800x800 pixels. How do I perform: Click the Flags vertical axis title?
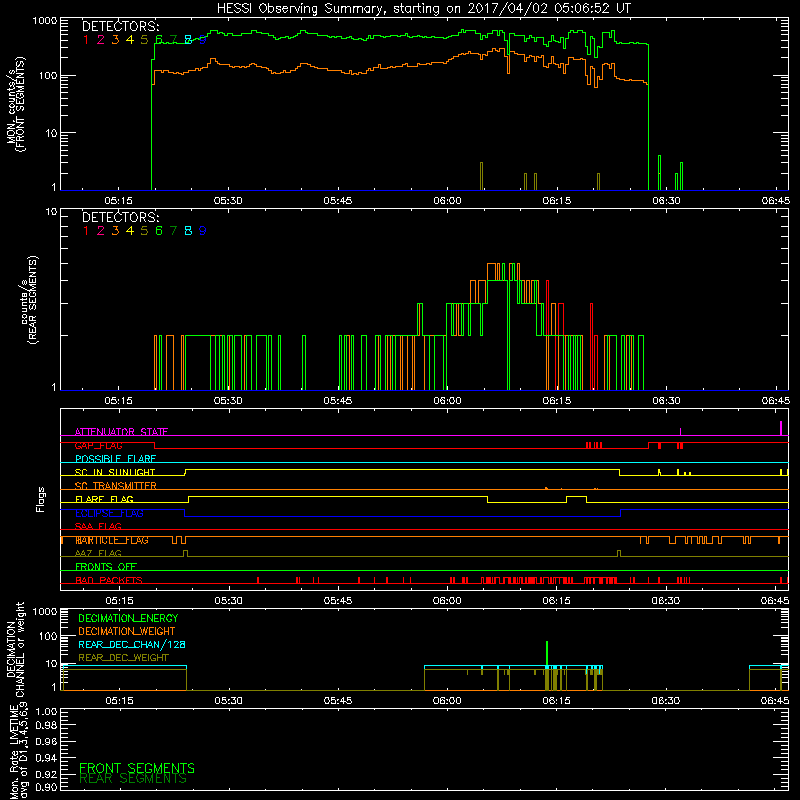pyautogui.click(x=41, y=499)
